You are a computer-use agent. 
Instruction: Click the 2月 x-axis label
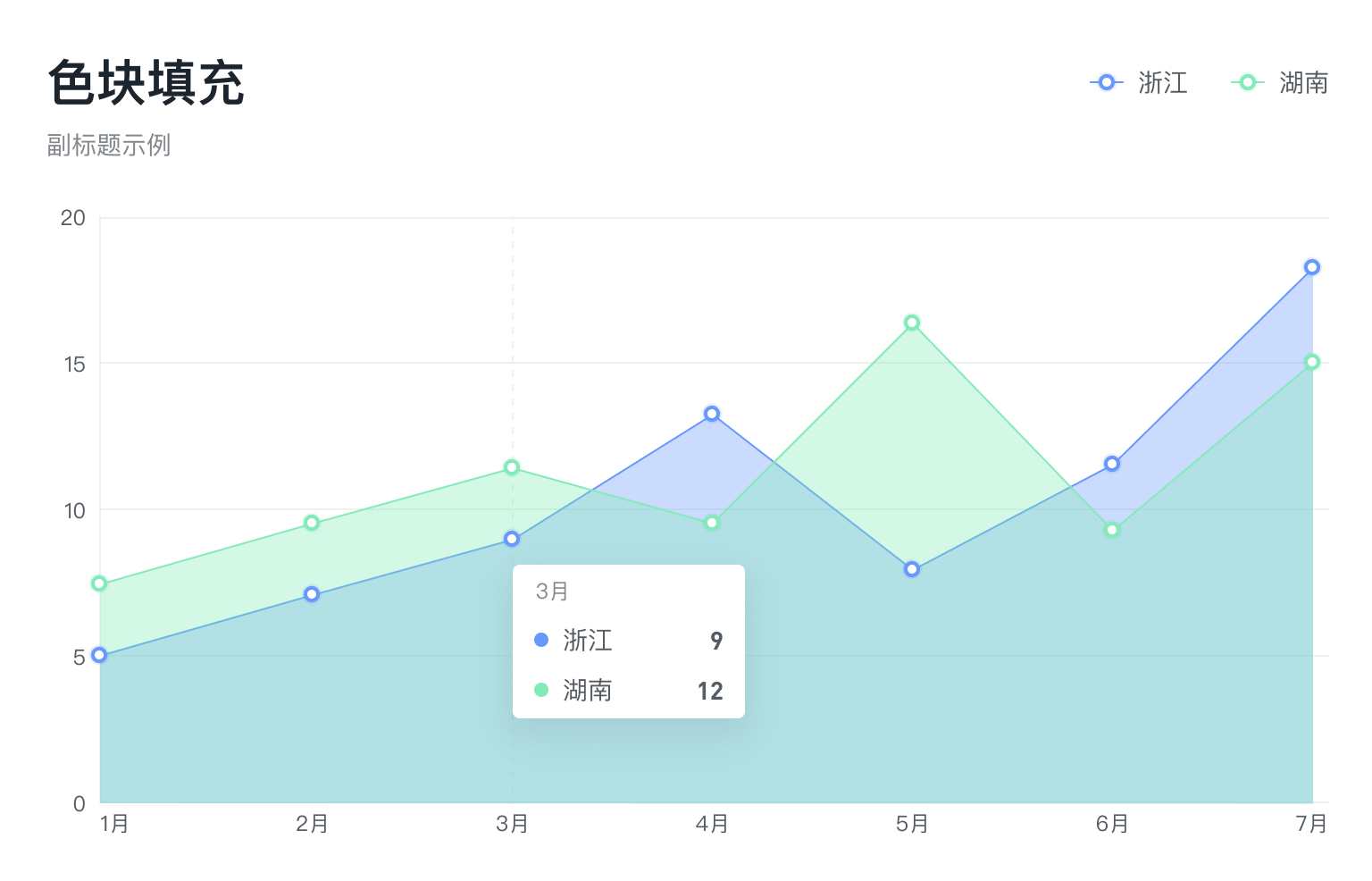pos(312,823)
